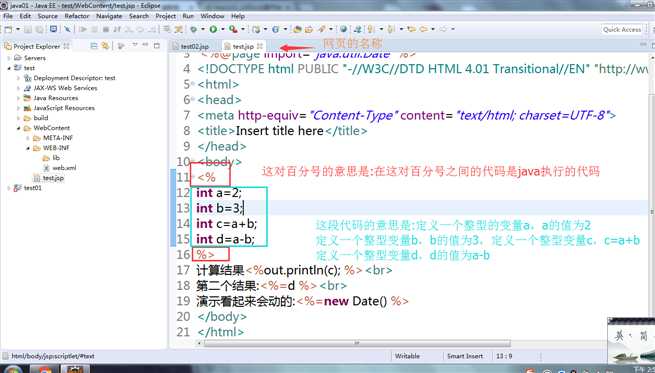Screen dimensions: 655x373
Task: Click the Terminate stop icon
Action: (106, 29)
